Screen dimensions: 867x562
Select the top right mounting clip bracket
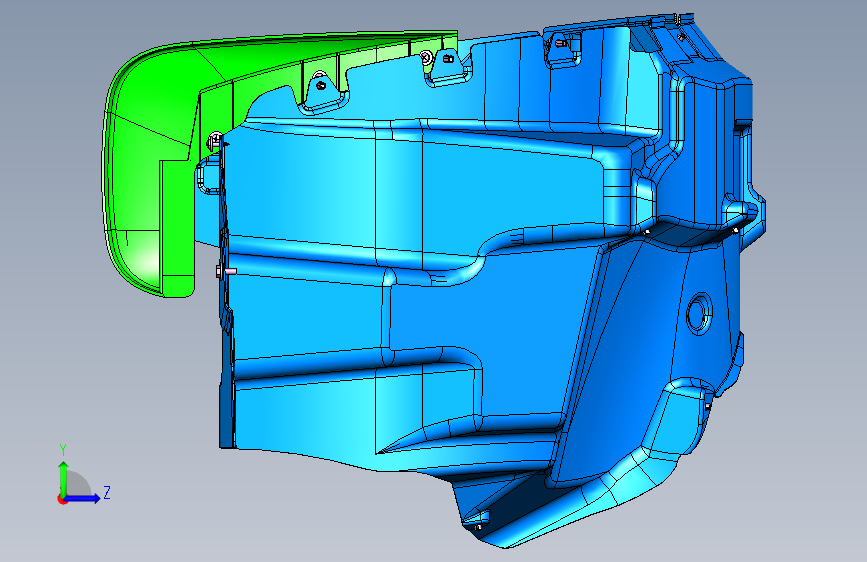click(x=563, y=48)
